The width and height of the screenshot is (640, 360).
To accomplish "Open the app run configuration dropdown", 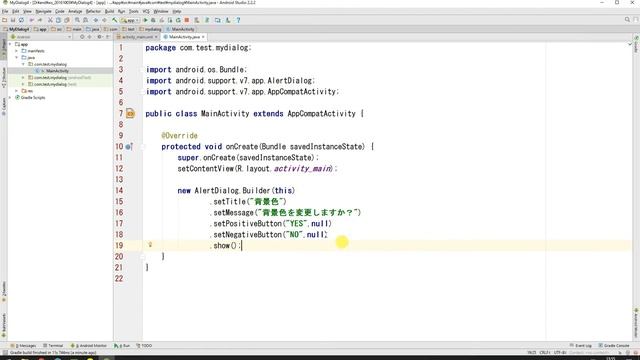I will (x=130, y=20).
